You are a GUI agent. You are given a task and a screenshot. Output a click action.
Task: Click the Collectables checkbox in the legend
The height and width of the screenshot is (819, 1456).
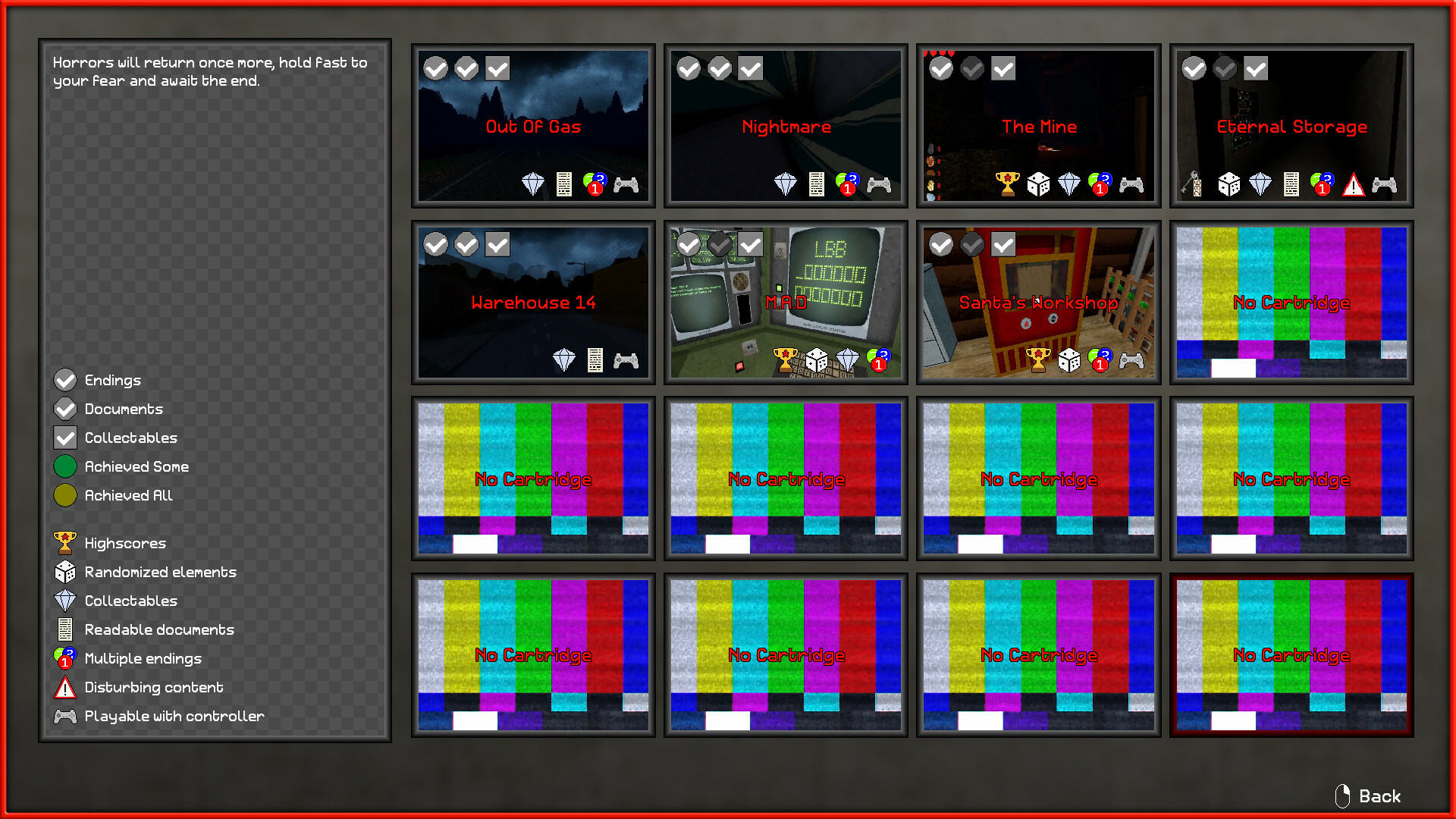pos(65,438)
